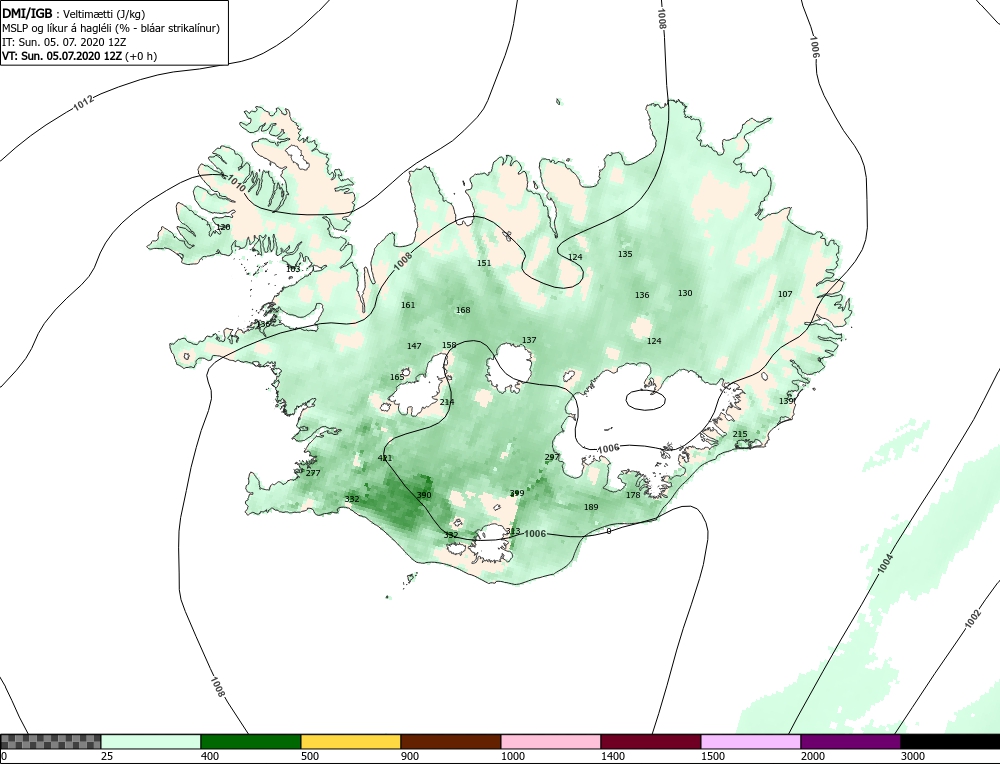This screenshot has width=1000, height=764.
Task: Click the map value 103
Action: pyautogui.click(x=293, y=269)
